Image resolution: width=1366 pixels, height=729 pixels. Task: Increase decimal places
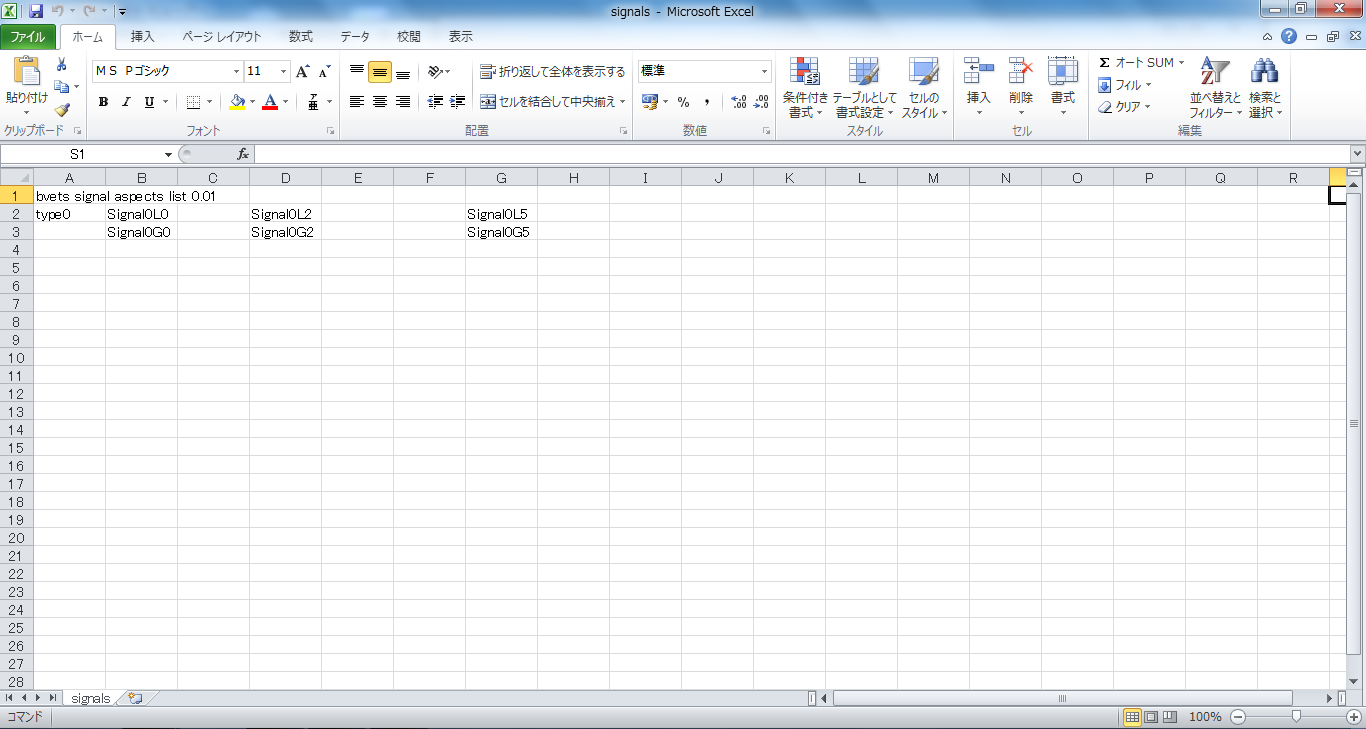(x=739, y=102)
